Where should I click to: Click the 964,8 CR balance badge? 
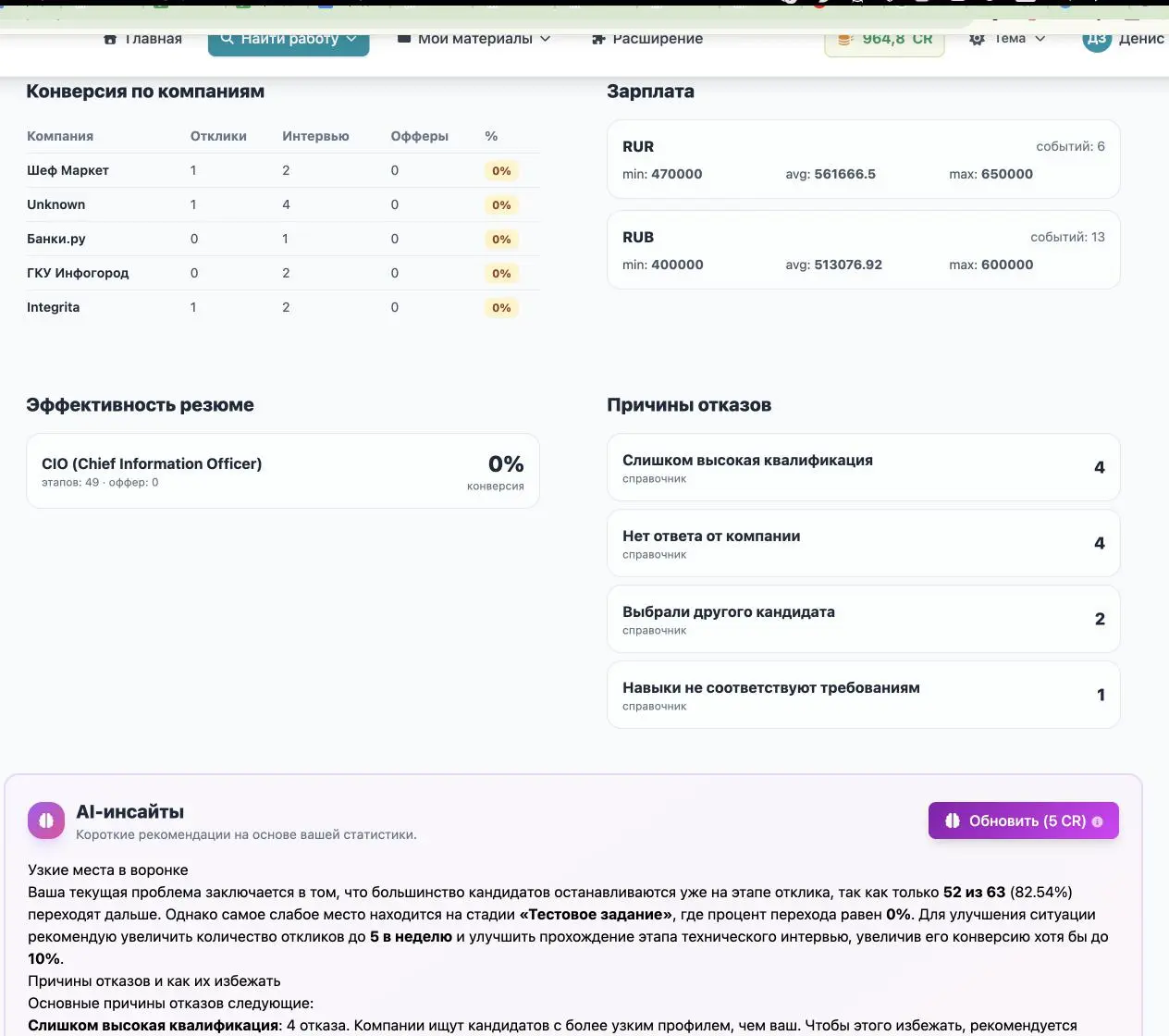pyautogui.click(x=883, y=38)
